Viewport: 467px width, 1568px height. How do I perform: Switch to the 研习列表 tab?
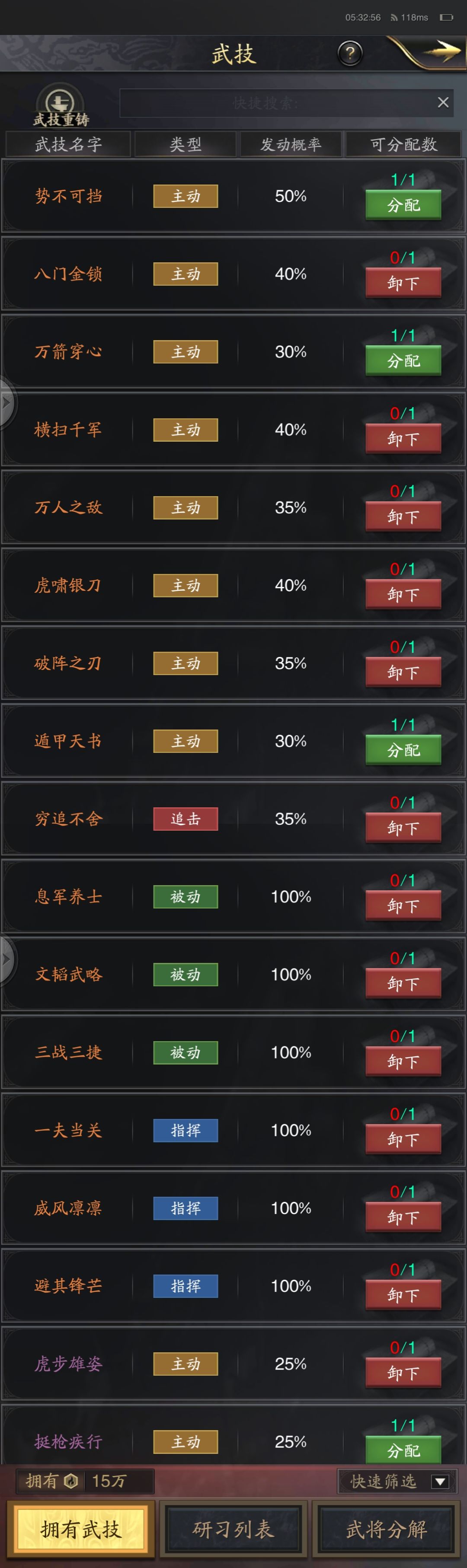click(x=233, y=1529)
